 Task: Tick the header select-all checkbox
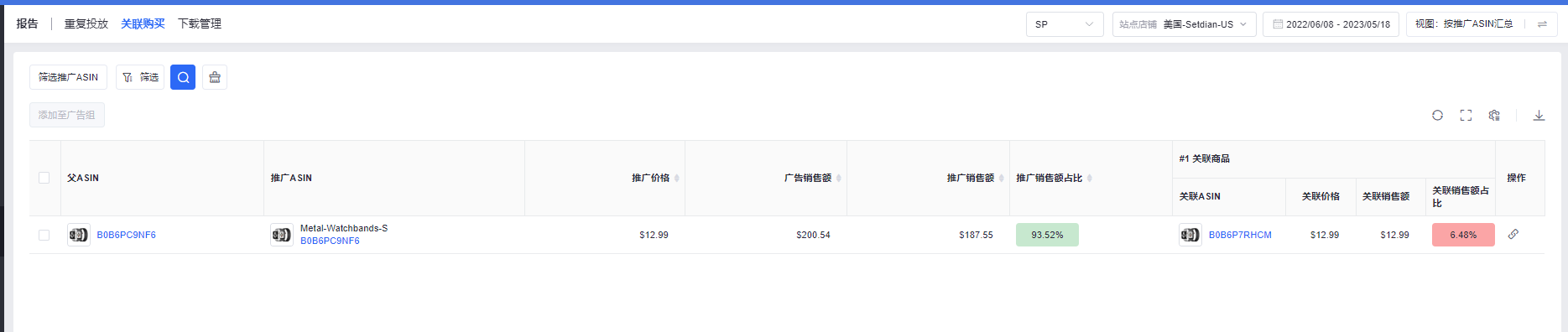(x=44, y=178)
